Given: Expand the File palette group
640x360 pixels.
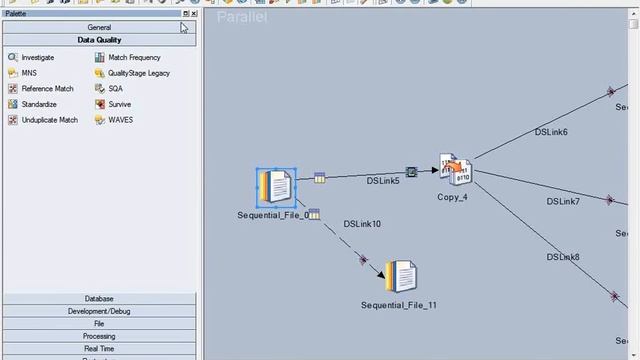Looking at the screenshot, I should coord(99,324).
